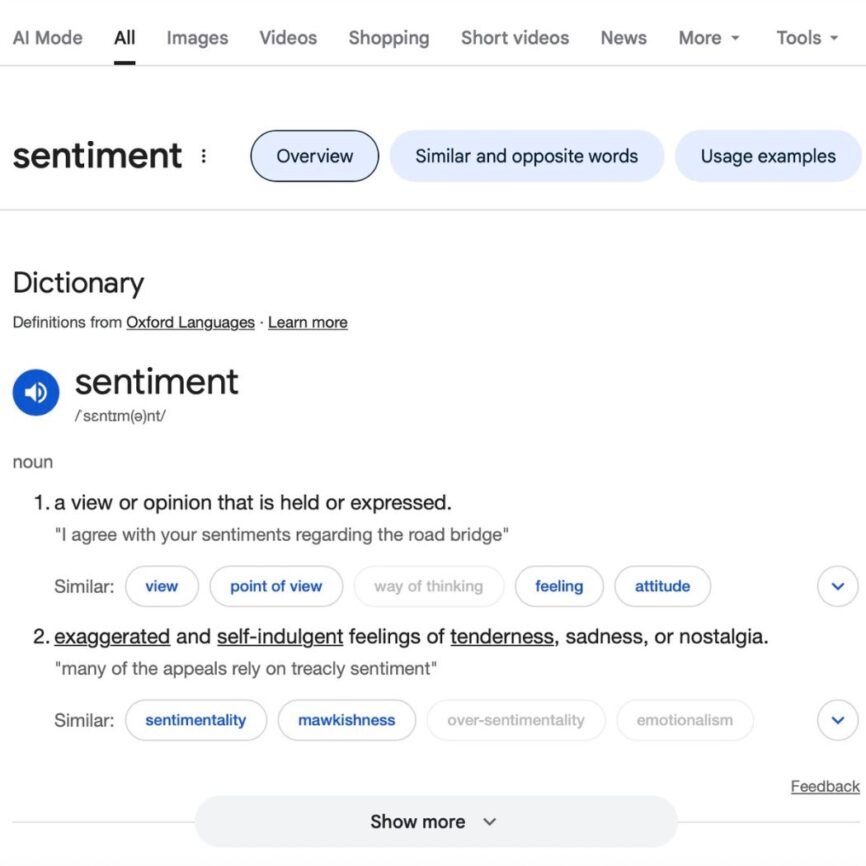The image size is (866, 866).
Task: Follow the underlined 'self-indulgent' word link
Action: click(280, 636)
